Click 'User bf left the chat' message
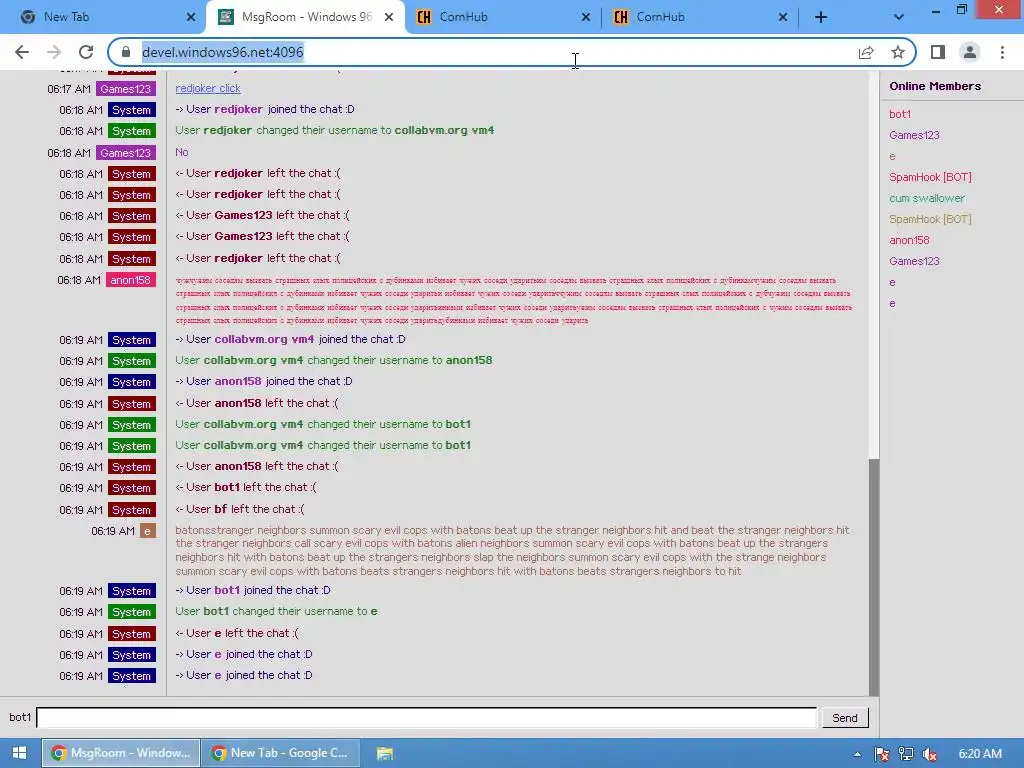 coord(240,509)
